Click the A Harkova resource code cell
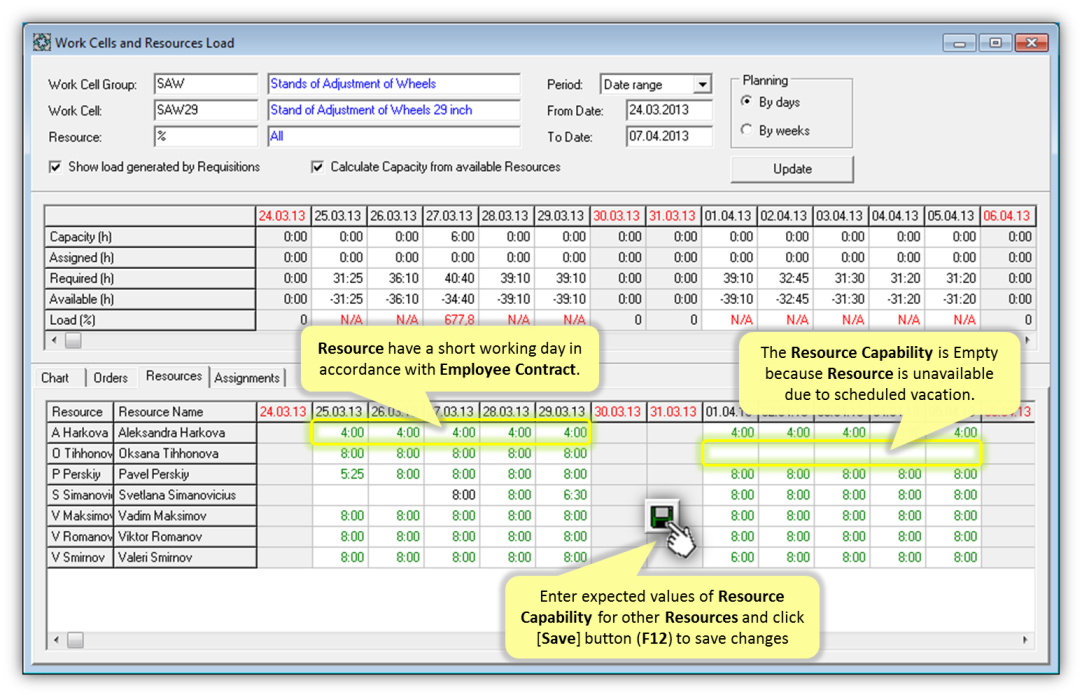Viewport: 1082px width, 697px height. click(x=79, y=433)
